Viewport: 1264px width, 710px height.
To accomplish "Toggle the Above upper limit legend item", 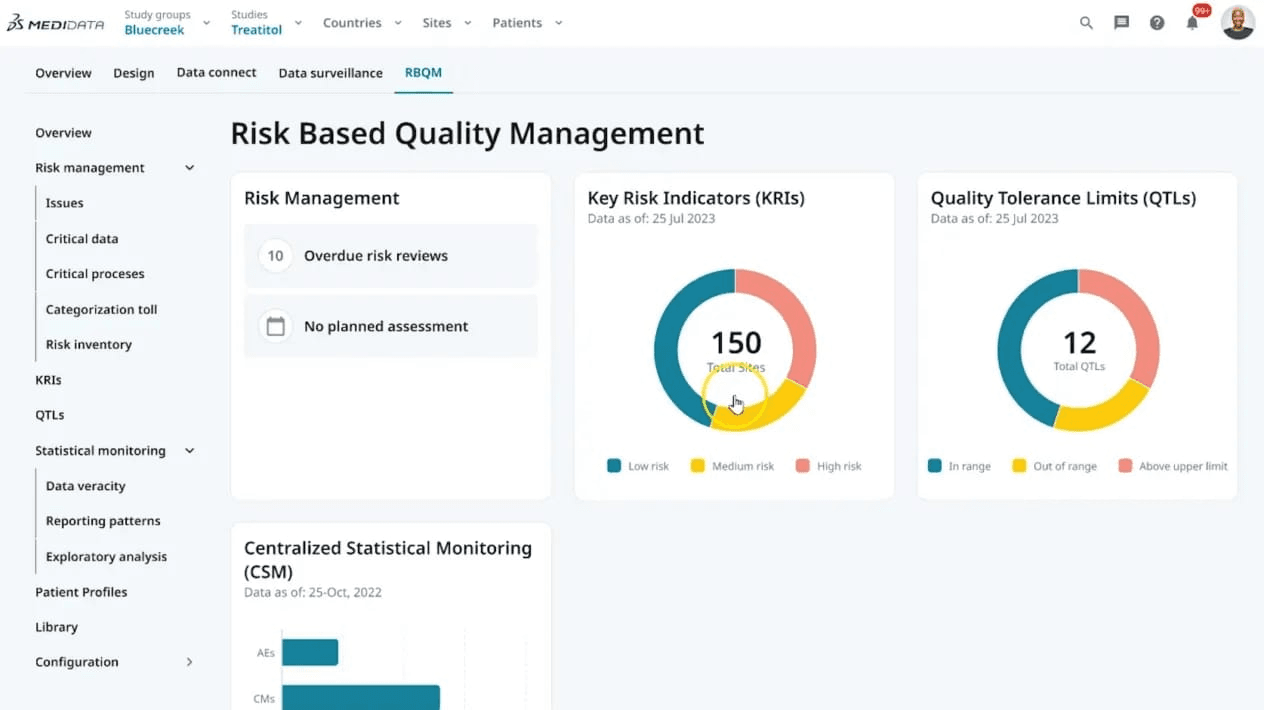I will [1172, 466].
